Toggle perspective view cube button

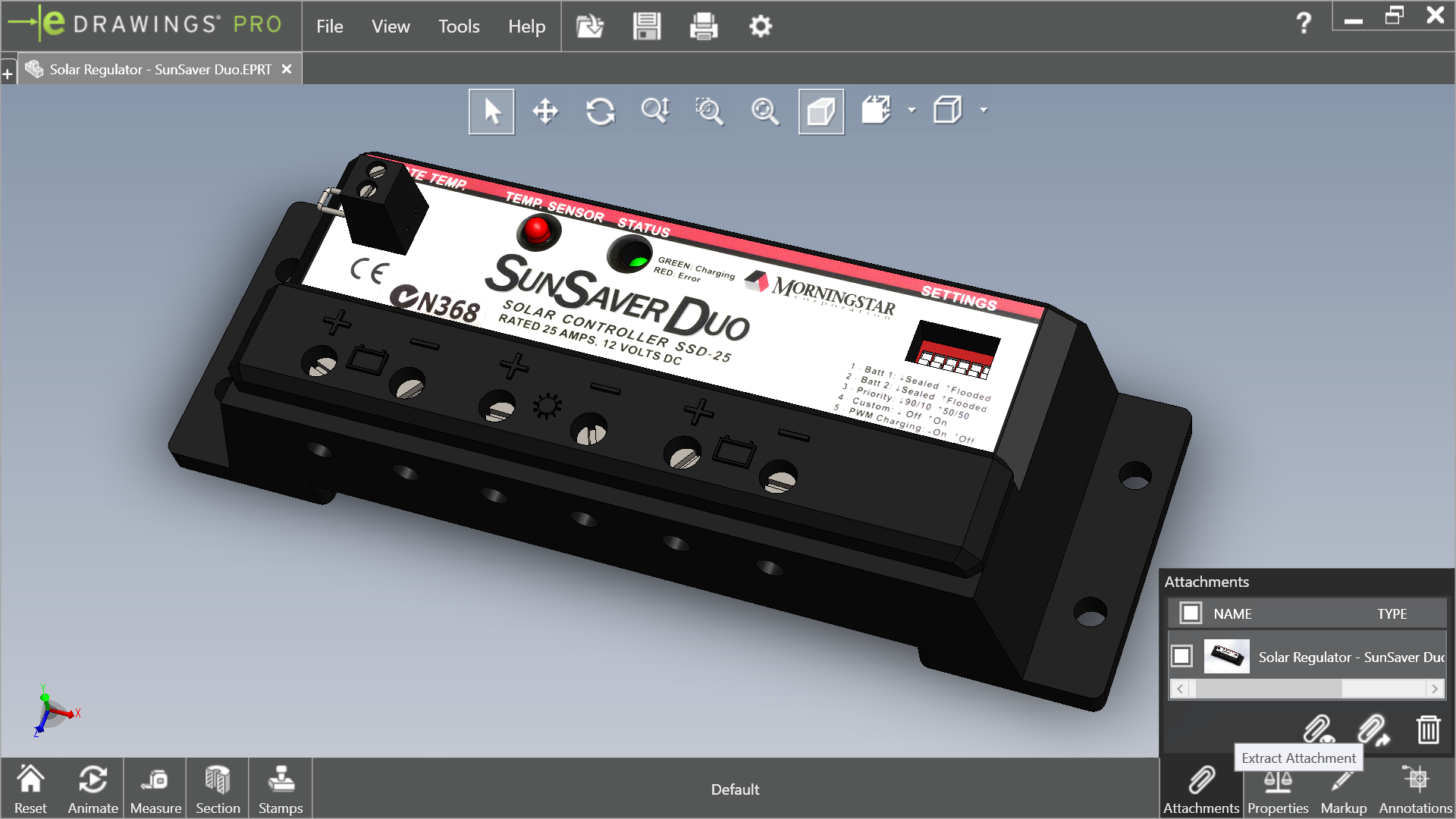pyautogui.click(x=821, y=111)
